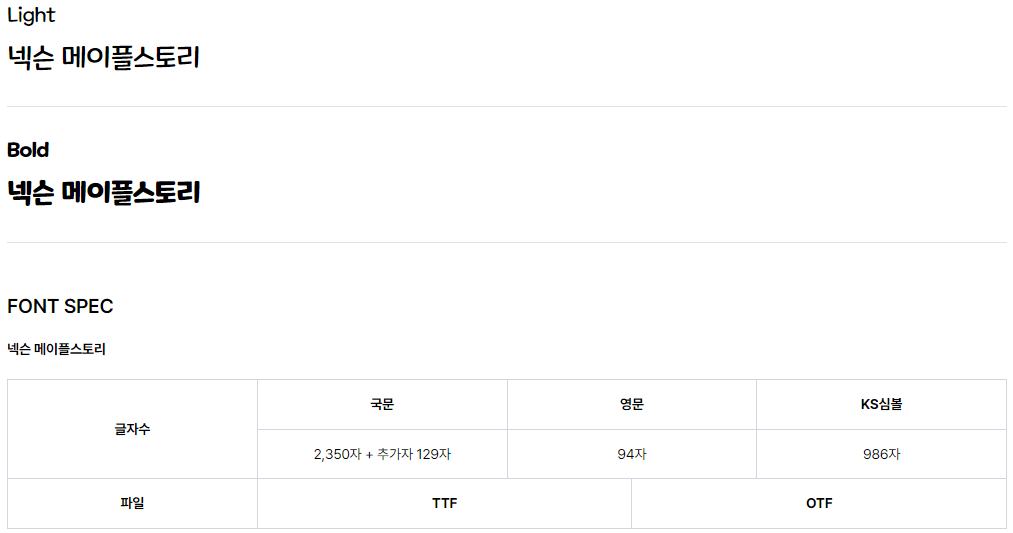Screen dimensions: 1013x533
Task: Click the 영문 column header
Action: [632, 404]
